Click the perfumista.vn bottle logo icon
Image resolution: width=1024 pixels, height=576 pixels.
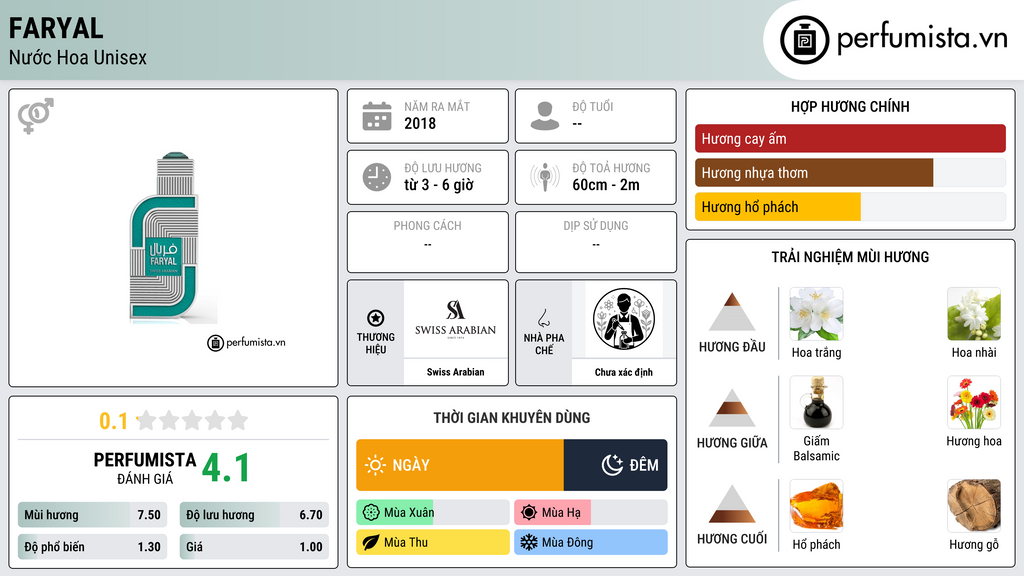(x=804, y=40)
